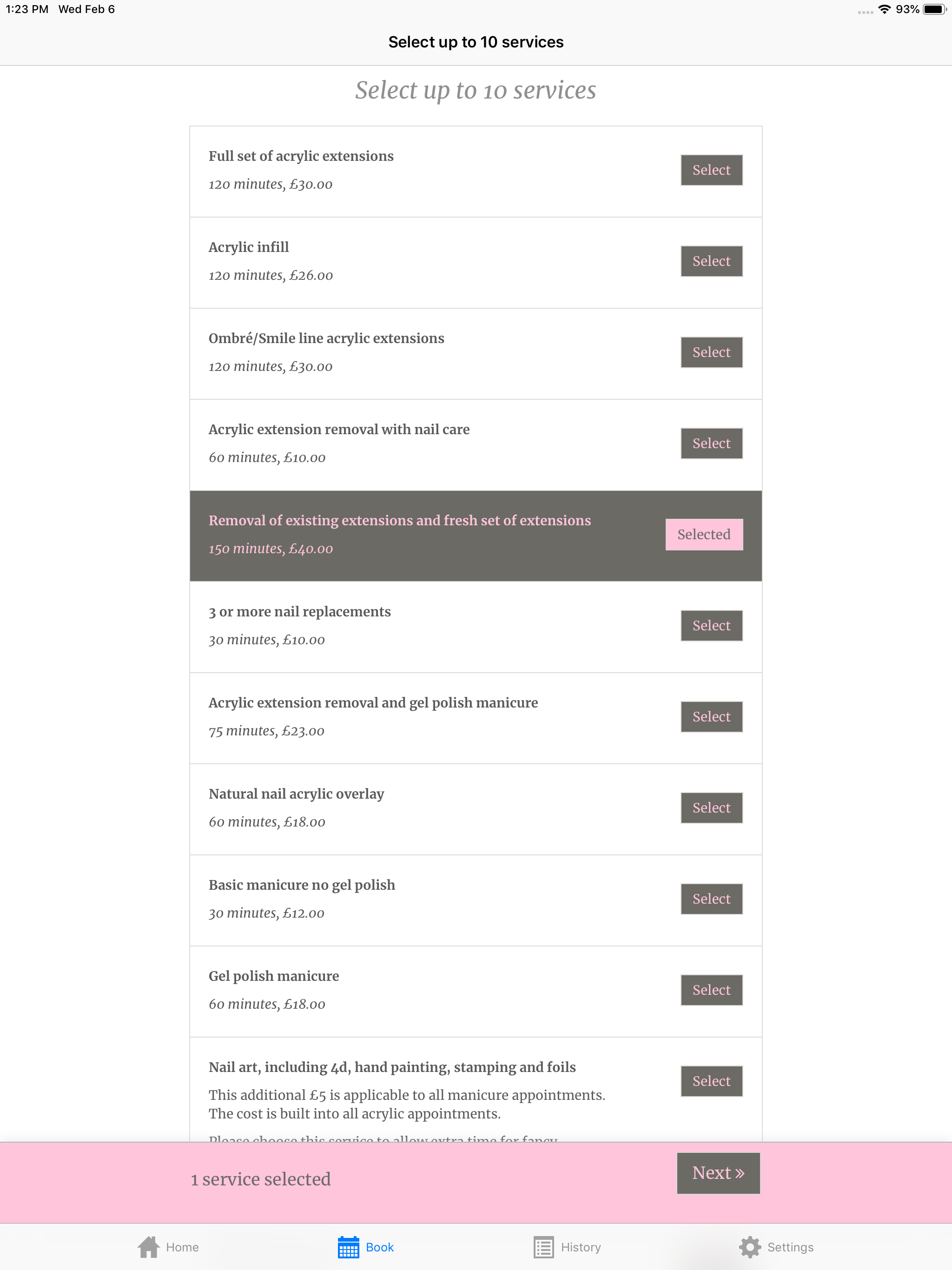Image resolution: width=952 pixels, height=1270 pixels.
Task: Tap the Nail art description text
Action: pos(407,1104)
